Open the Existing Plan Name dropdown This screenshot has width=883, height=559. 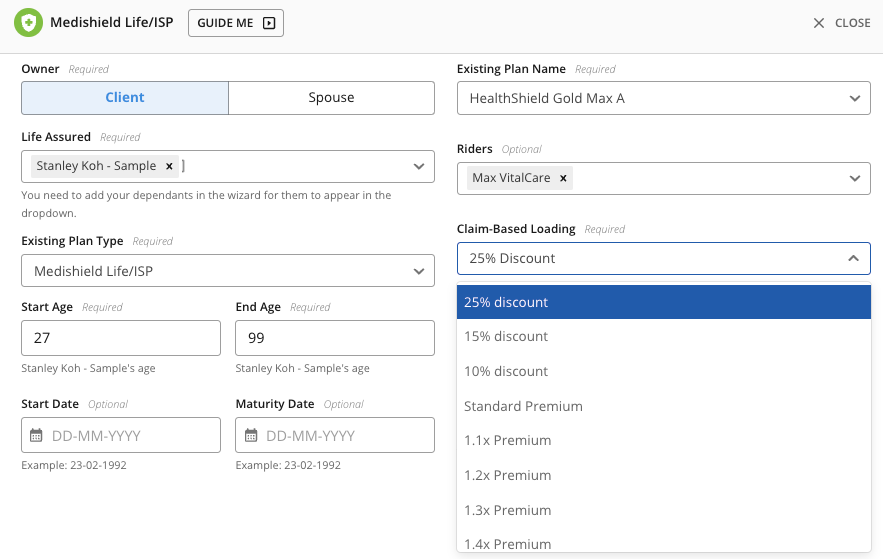(x=663, y=98)
